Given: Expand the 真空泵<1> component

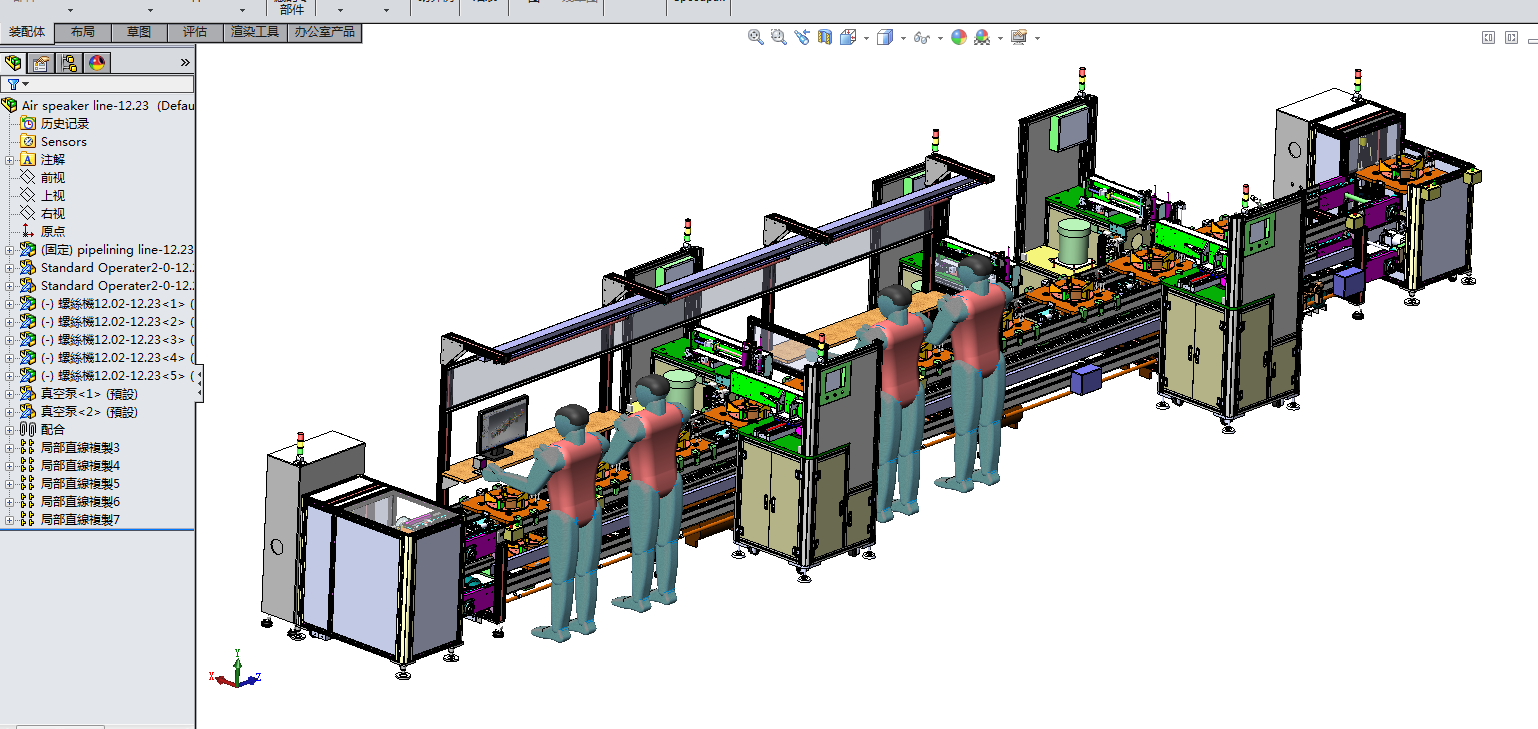Looking at the screenshot, I should click(10, 393).
